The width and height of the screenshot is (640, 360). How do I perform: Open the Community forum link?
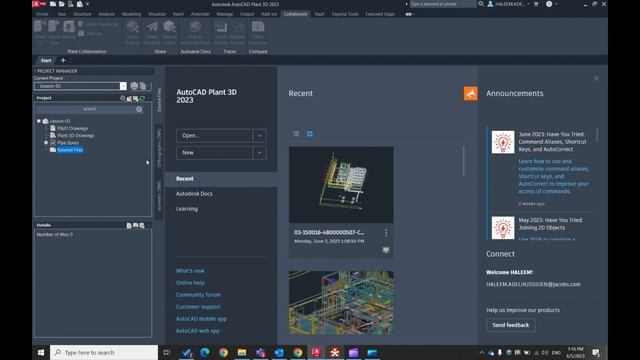pos(198,295)
